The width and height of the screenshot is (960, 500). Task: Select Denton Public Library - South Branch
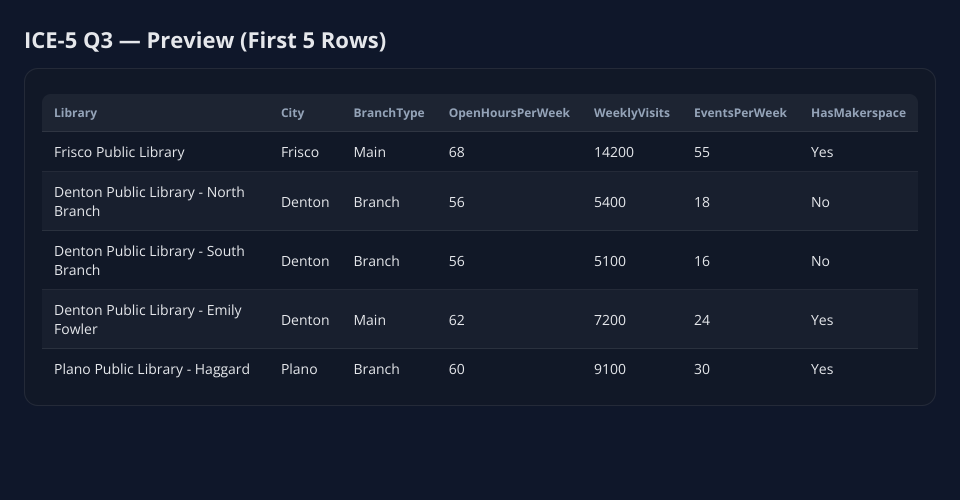tap(149, 260)
